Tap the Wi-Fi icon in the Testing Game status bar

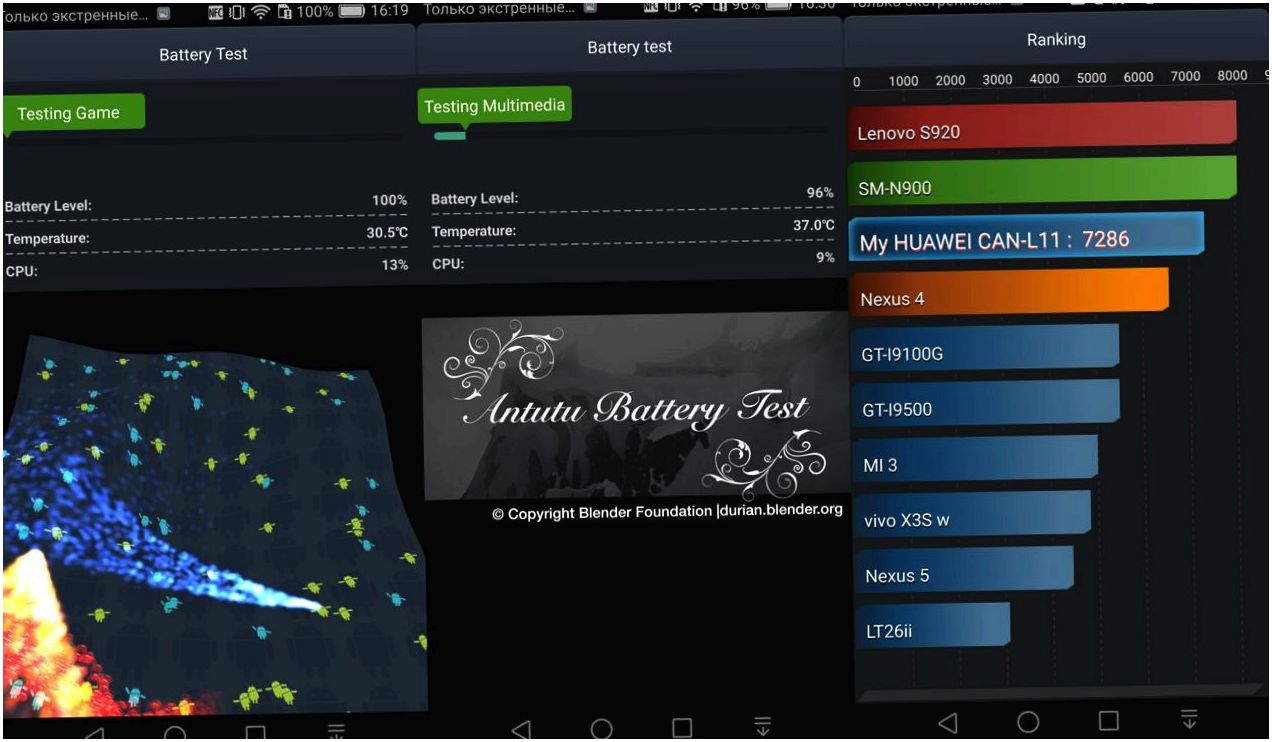coord(261,12)
